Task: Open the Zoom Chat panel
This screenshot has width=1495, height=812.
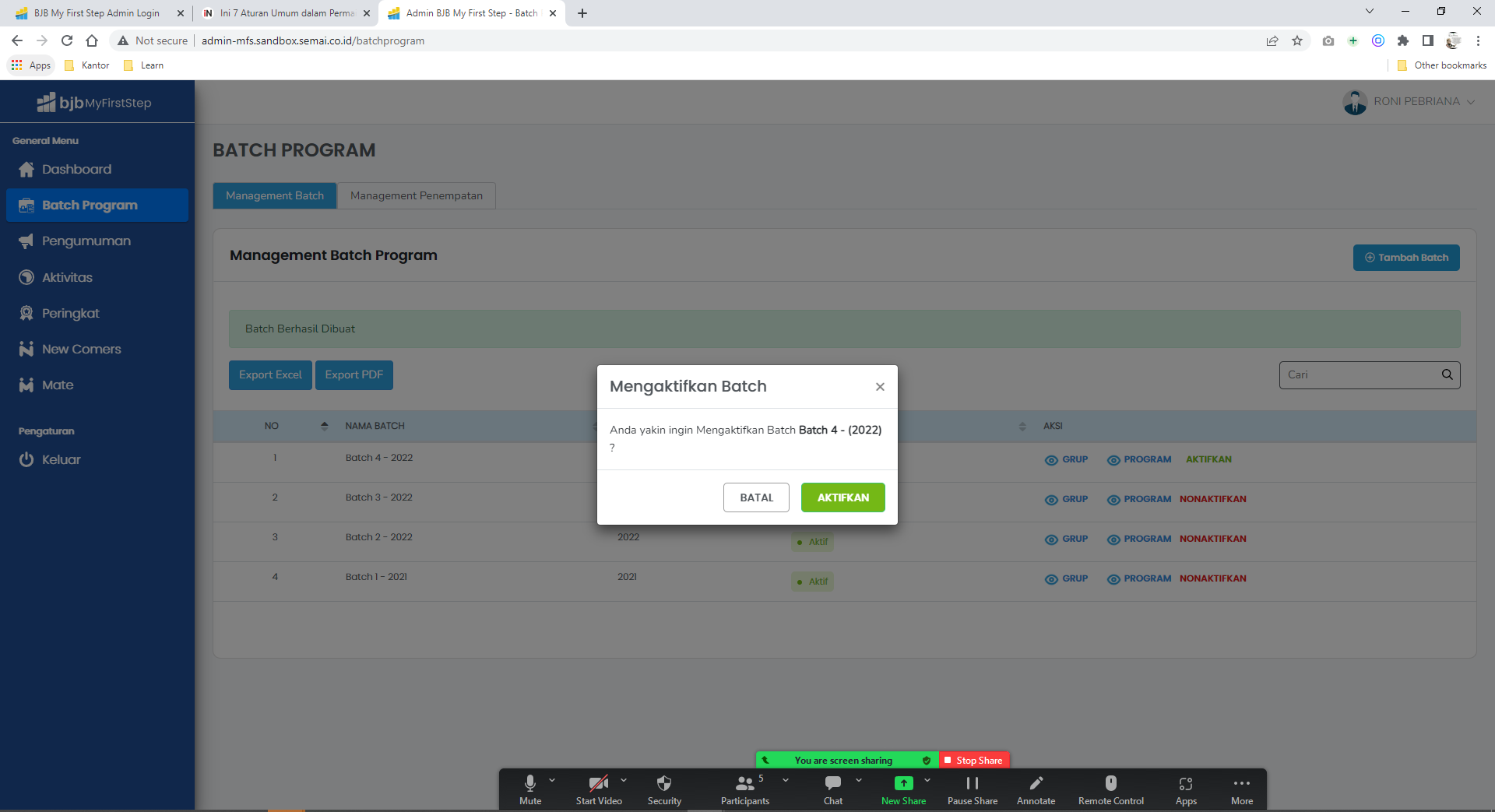Action: pos(833,789)
